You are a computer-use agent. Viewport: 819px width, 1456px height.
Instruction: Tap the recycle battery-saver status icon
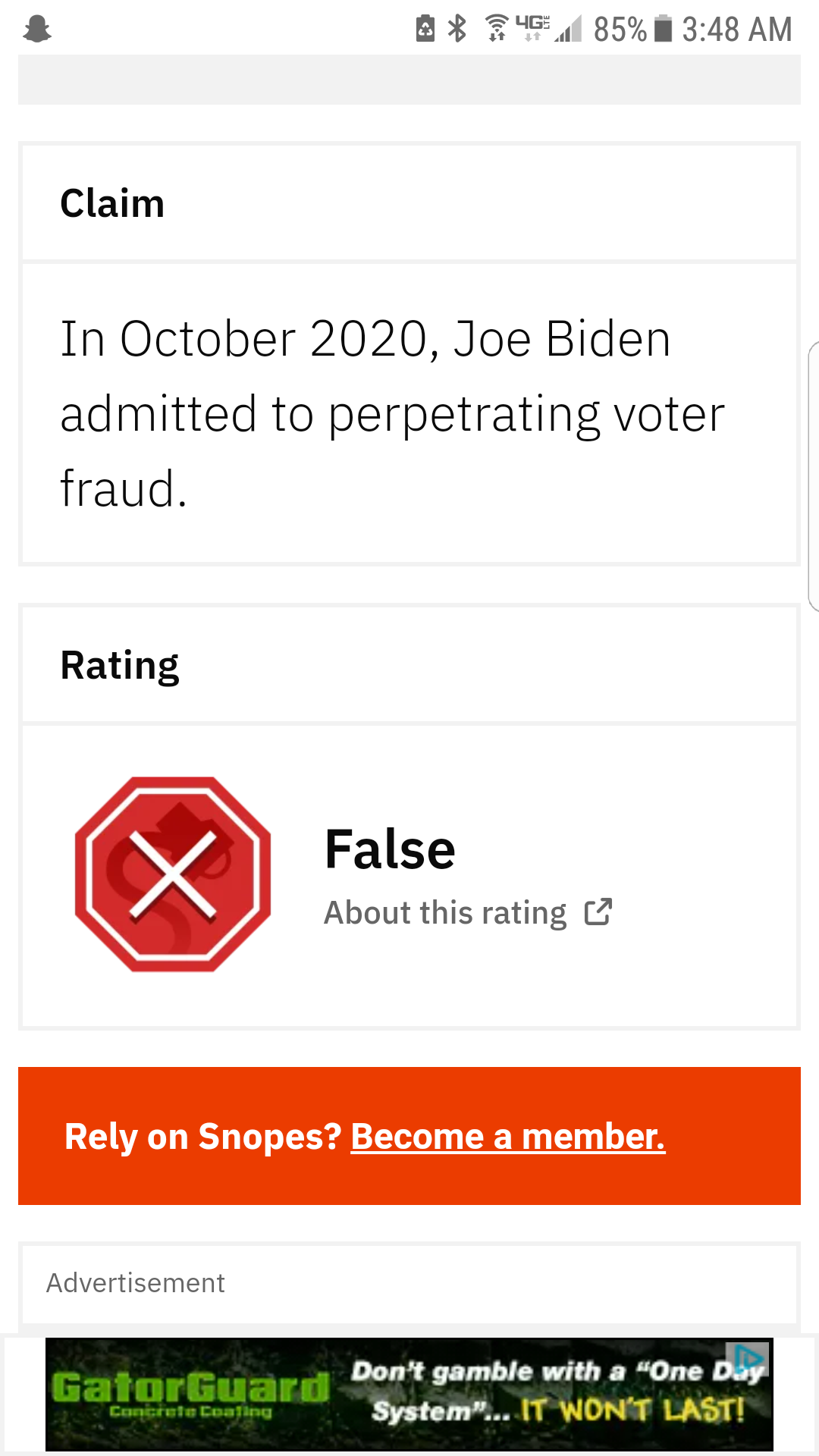point(425,29)
